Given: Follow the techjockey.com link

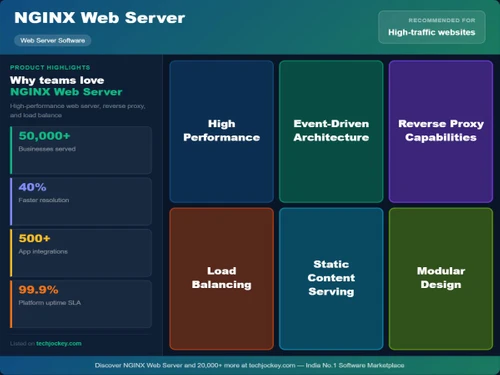Looking at the screenshot, I should point(59,343).
